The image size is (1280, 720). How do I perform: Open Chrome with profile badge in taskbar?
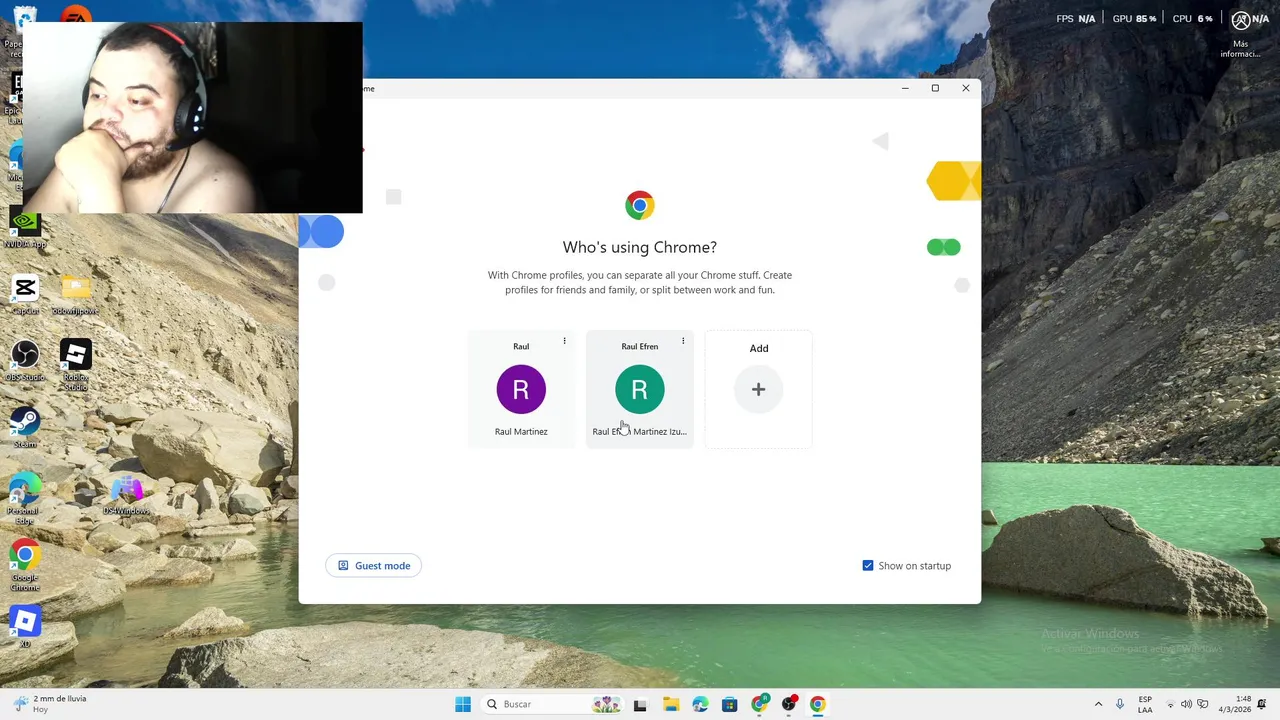pos(759,704)
